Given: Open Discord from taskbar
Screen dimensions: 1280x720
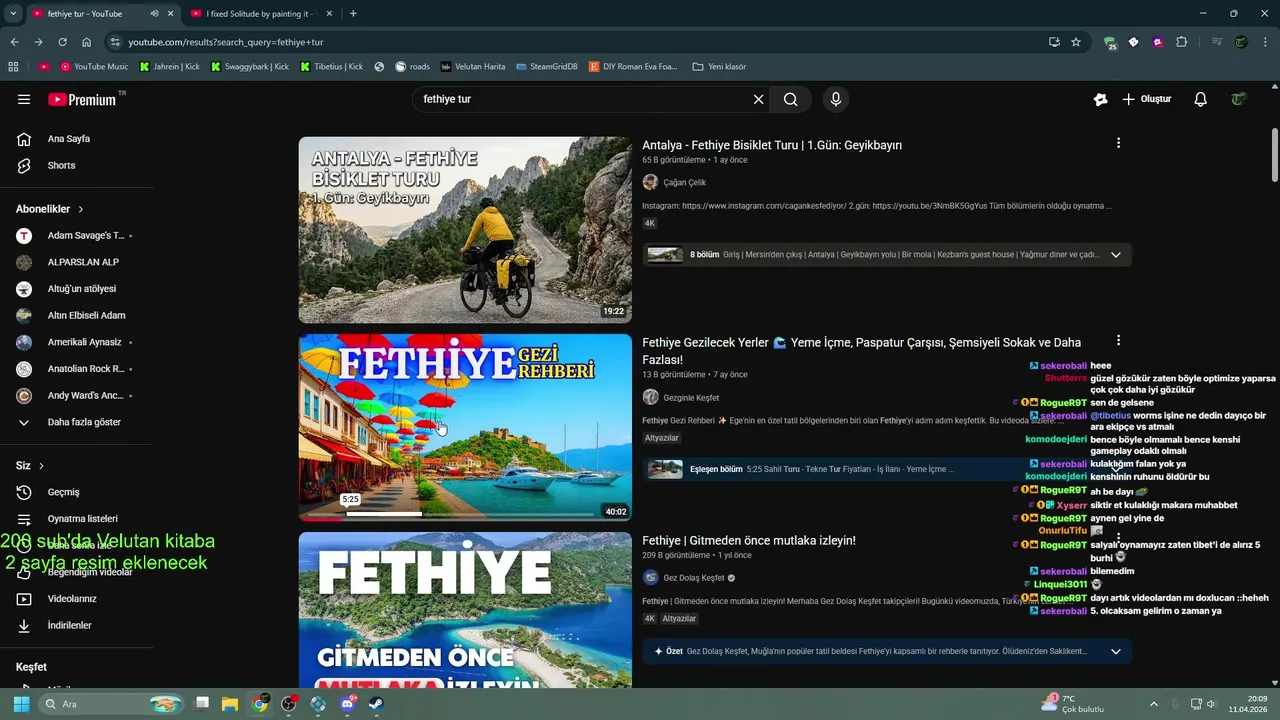Looking at the screenshot, I should (x=348, y=704).
